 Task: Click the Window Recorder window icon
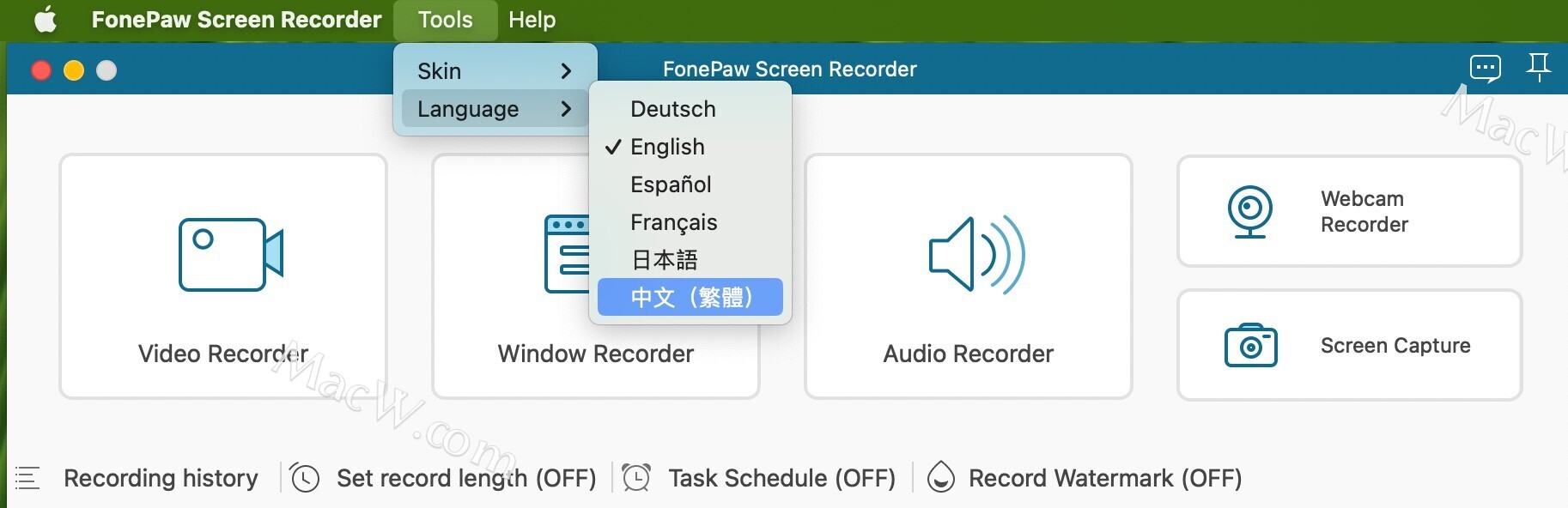click(567, 254)
